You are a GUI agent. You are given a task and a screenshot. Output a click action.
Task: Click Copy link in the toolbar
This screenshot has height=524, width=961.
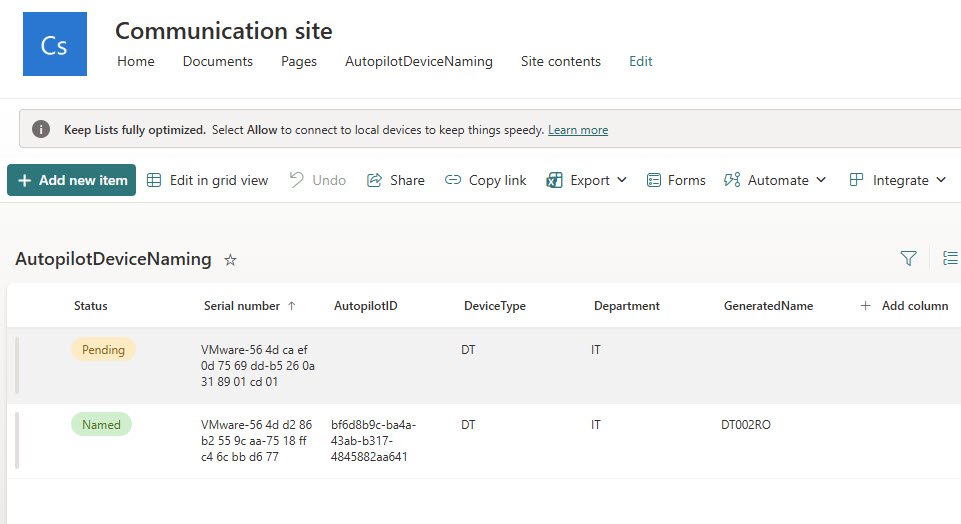pos(486,180)
